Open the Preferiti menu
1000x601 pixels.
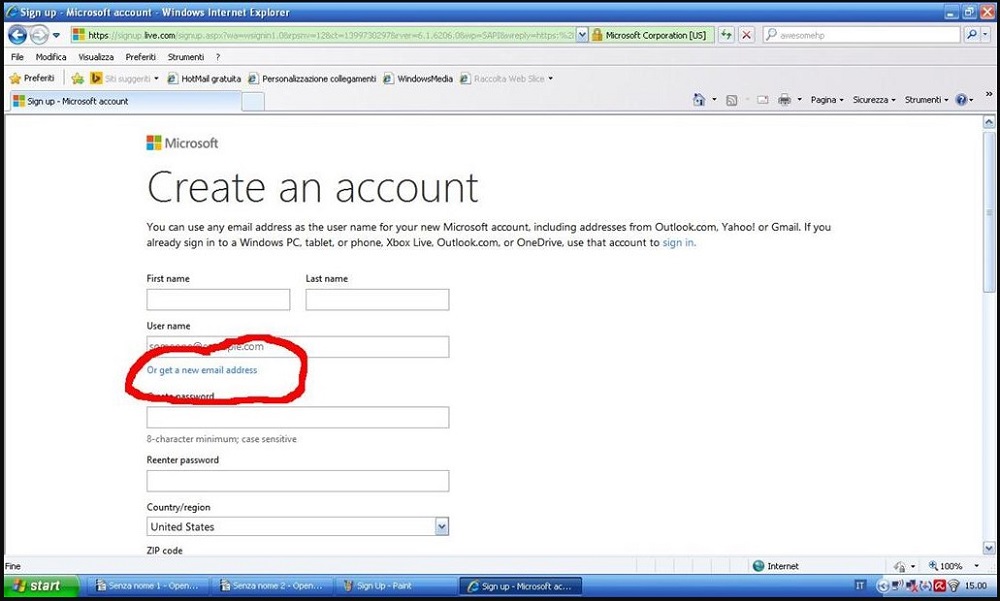[x=140, y=57]
